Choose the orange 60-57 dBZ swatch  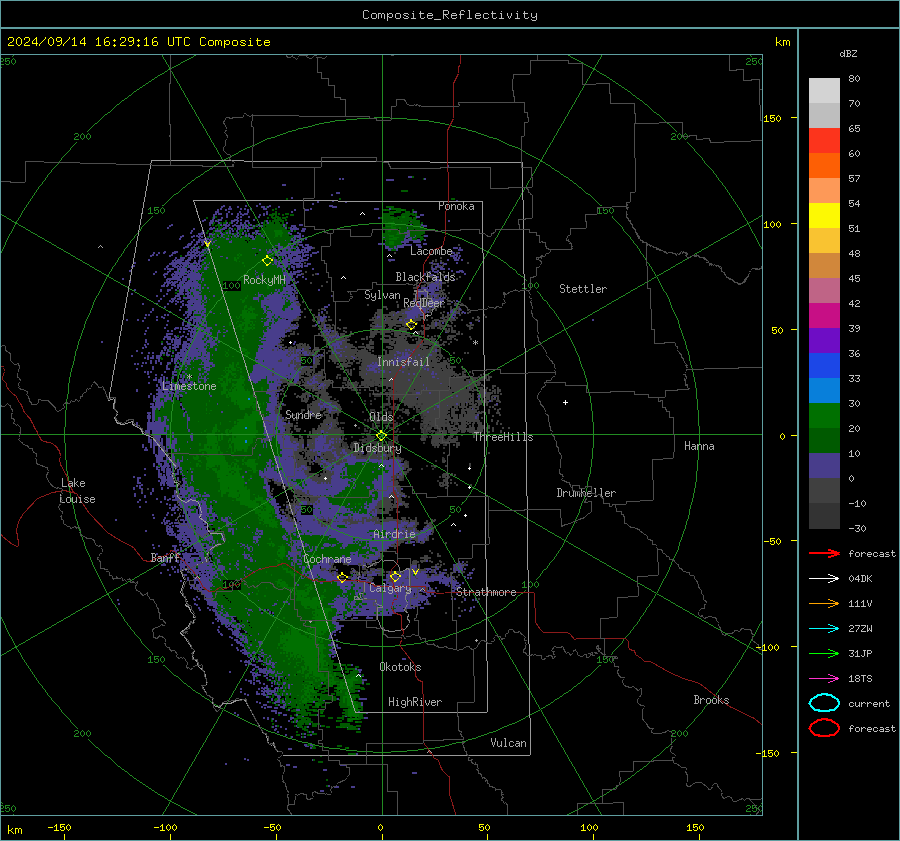point(824,166)
